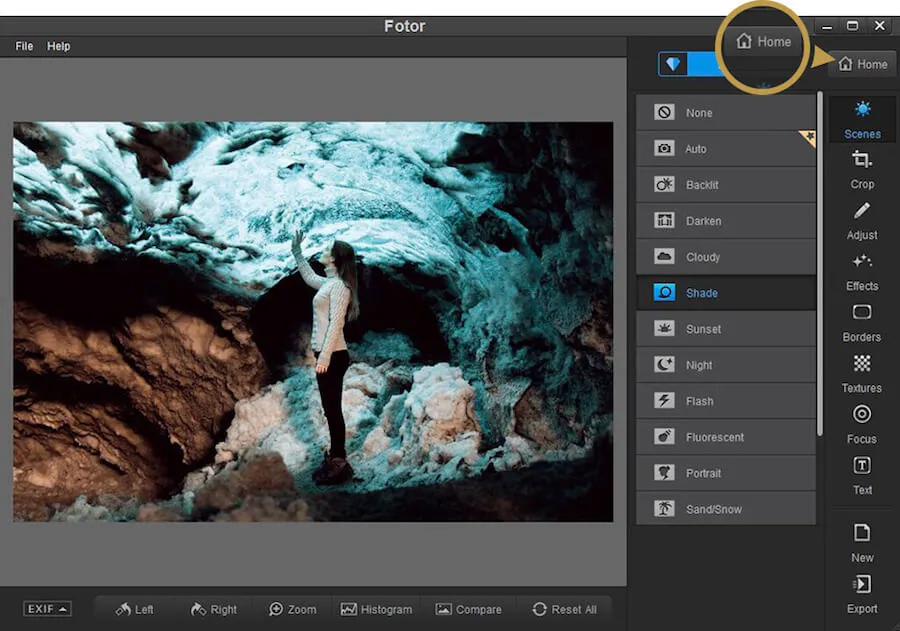
Task: Open the Text tool
Action: 861,477
